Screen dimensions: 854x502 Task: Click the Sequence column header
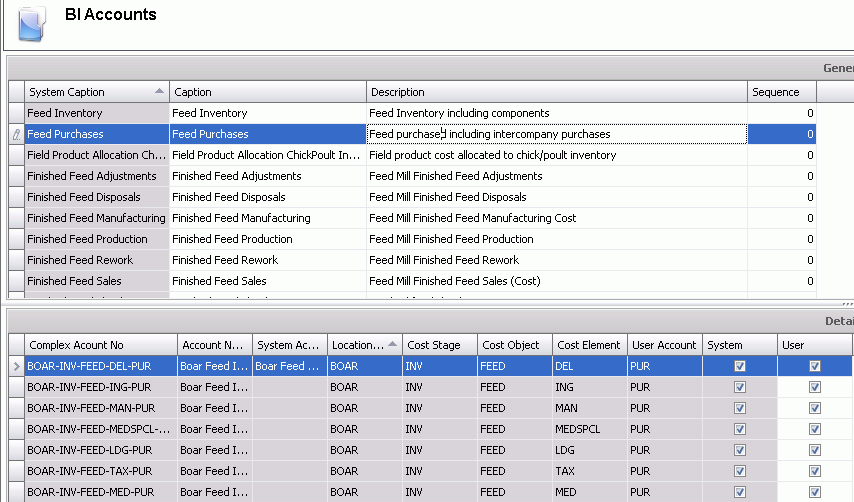(781, 92)
